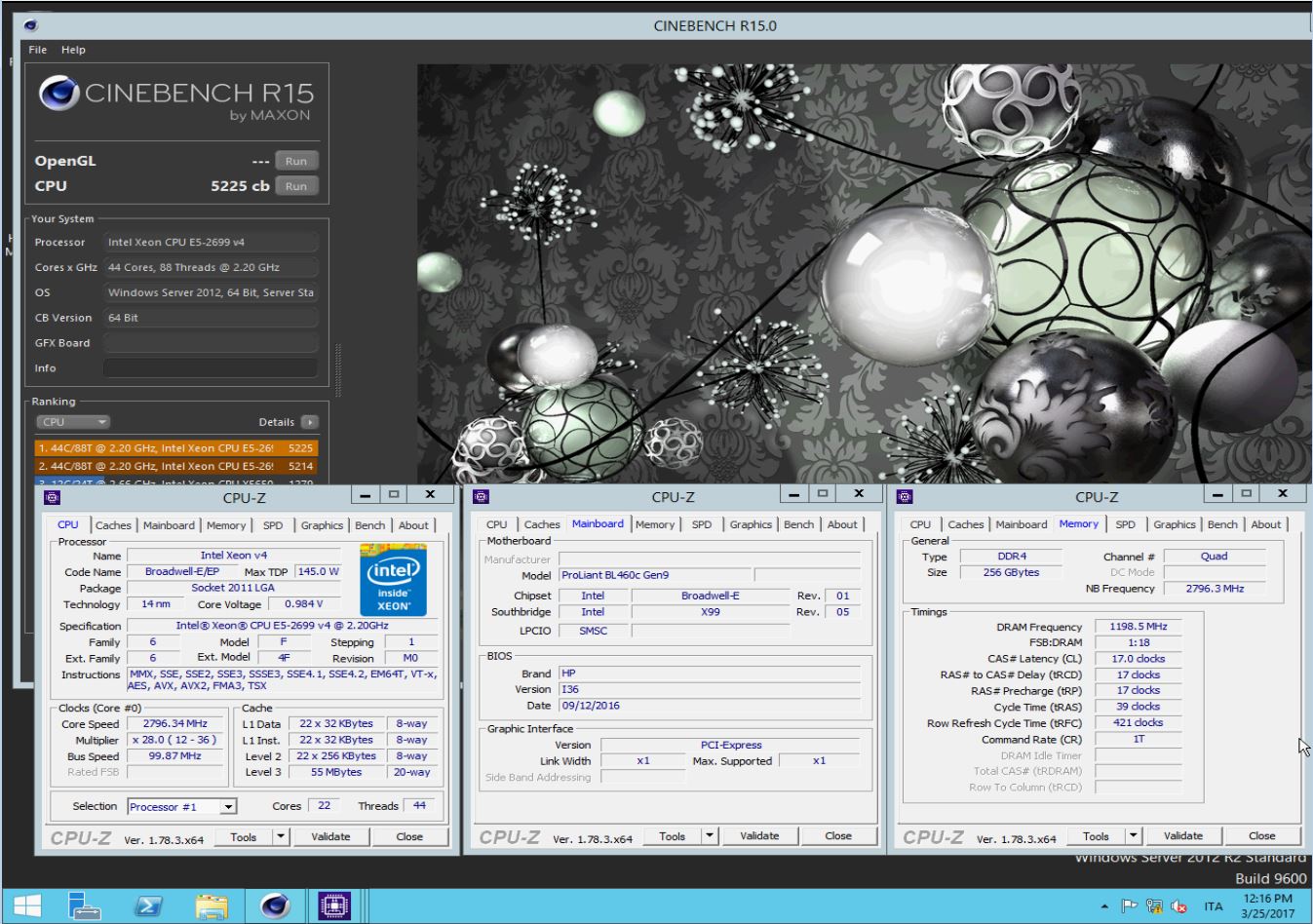Click Close button in right CPU-Z window

[1262, 836]
